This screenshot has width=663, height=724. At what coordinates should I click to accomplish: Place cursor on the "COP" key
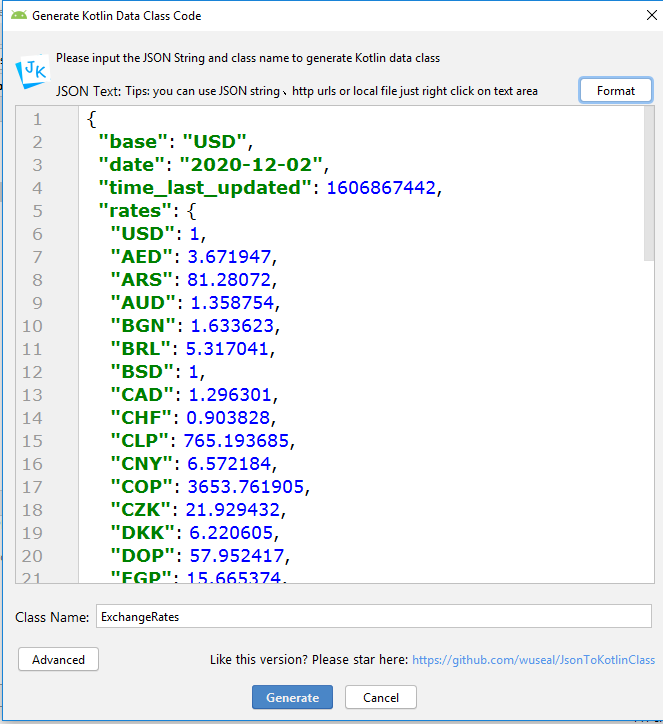click(144, 486)
